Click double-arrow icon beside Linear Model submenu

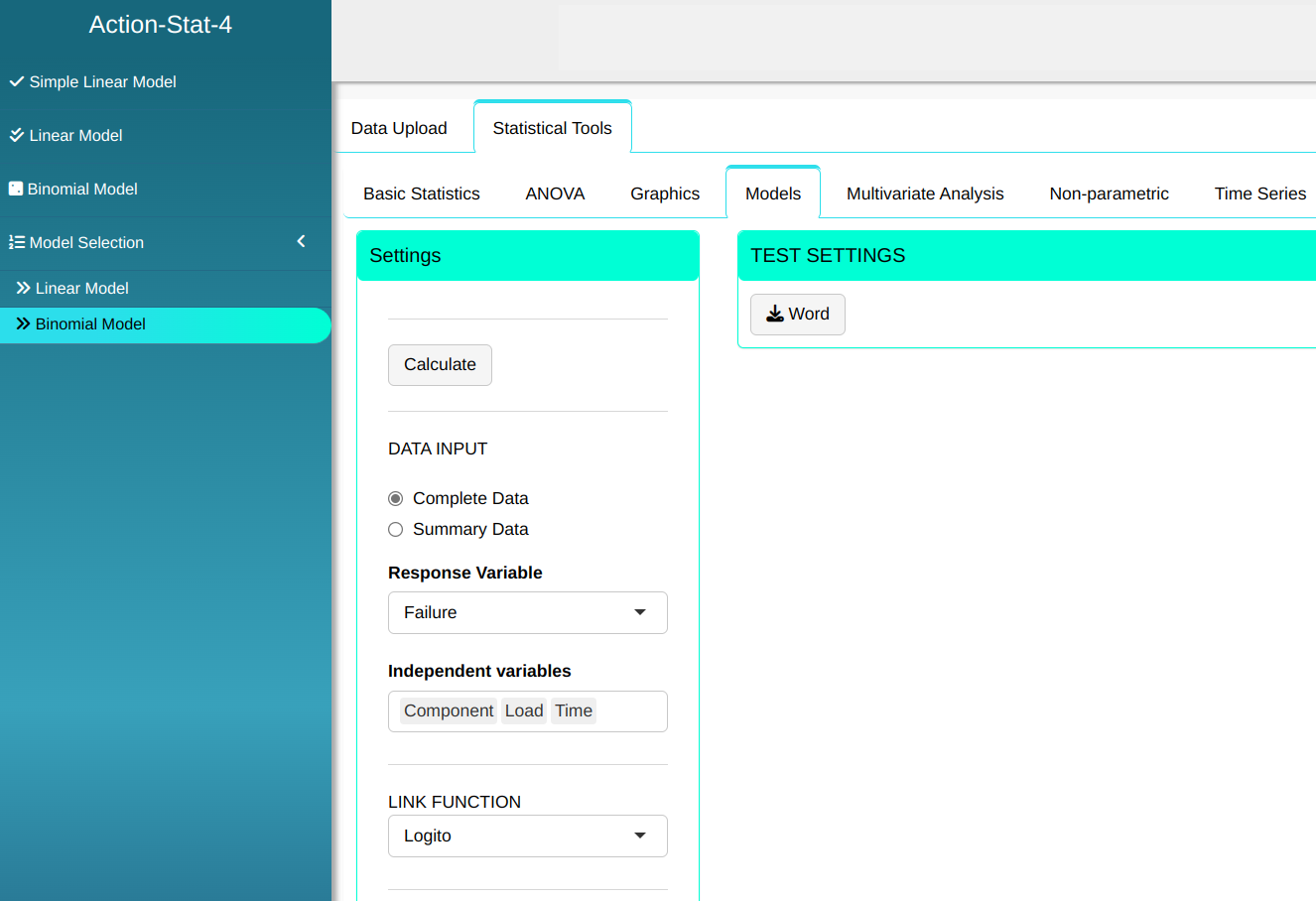pyautogui.click(x=23, y=289)
